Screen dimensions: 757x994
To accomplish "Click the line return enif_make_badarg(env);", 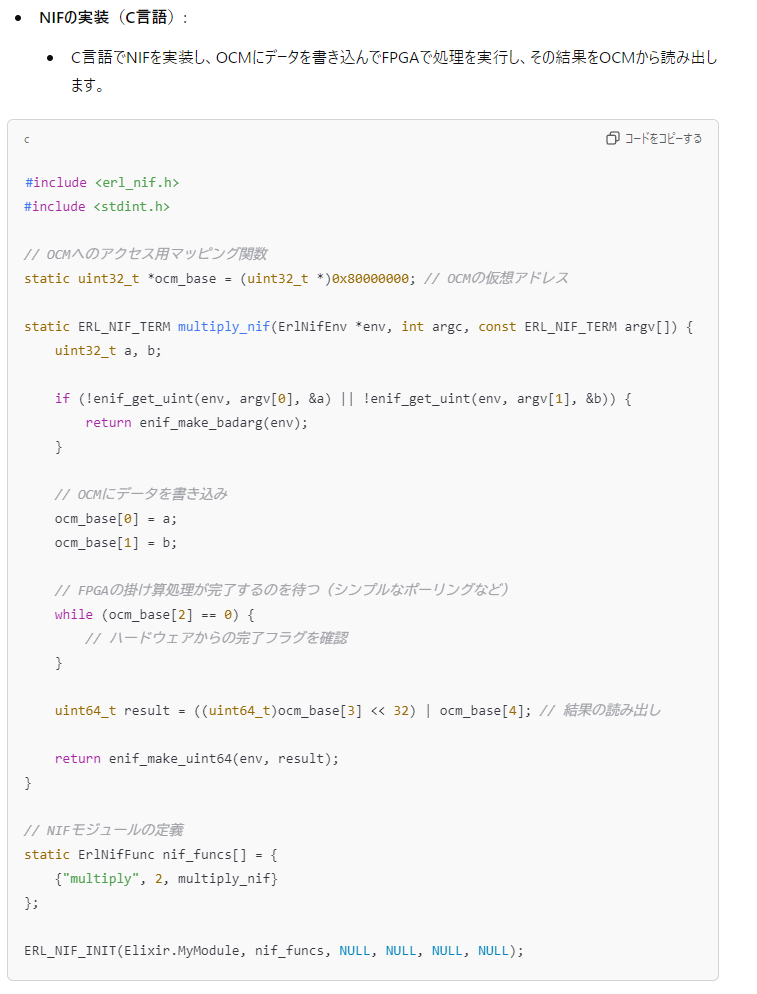I will point(197,423).
